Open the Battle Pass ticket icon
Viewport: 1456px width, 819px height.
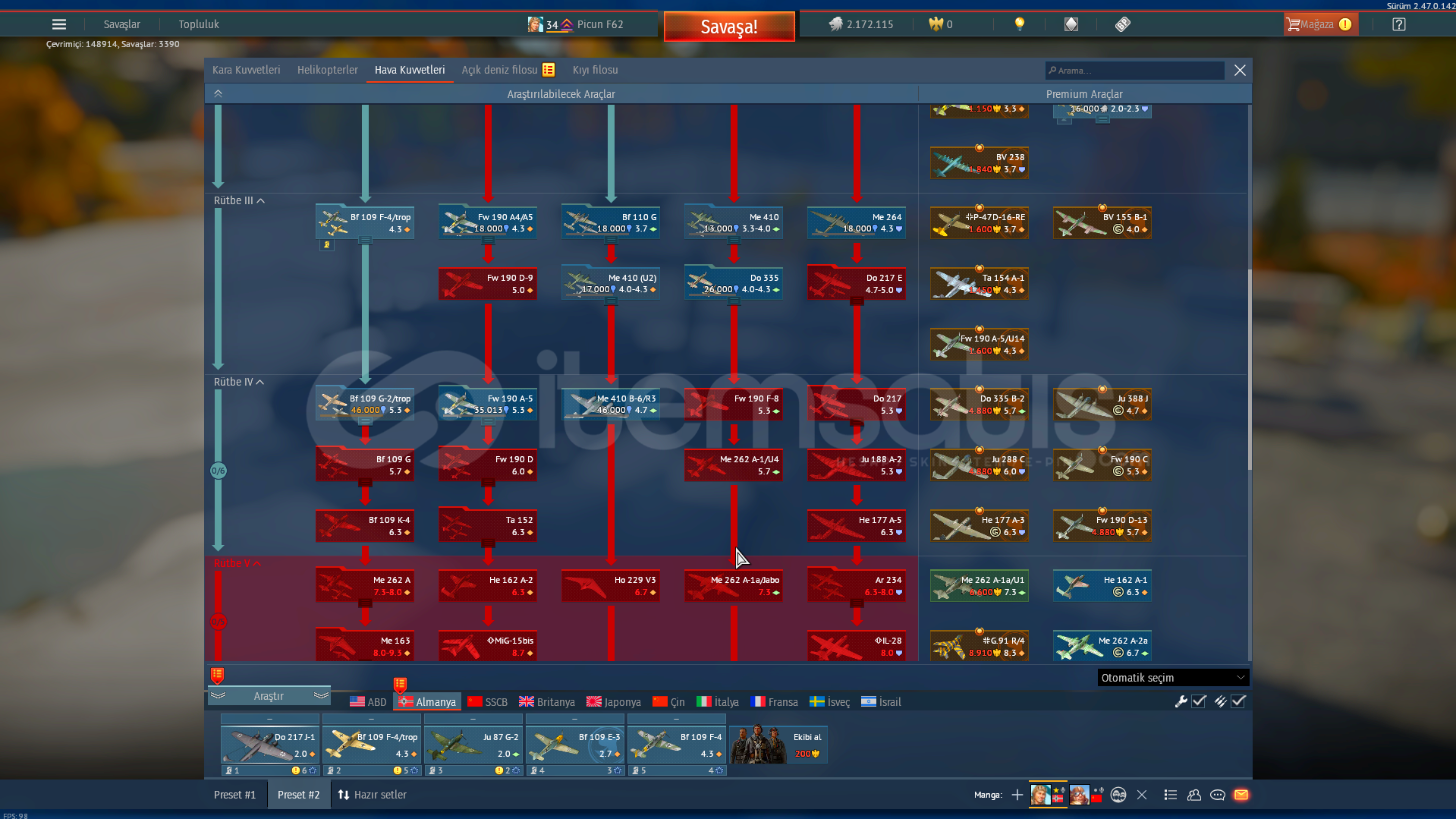1123,24
